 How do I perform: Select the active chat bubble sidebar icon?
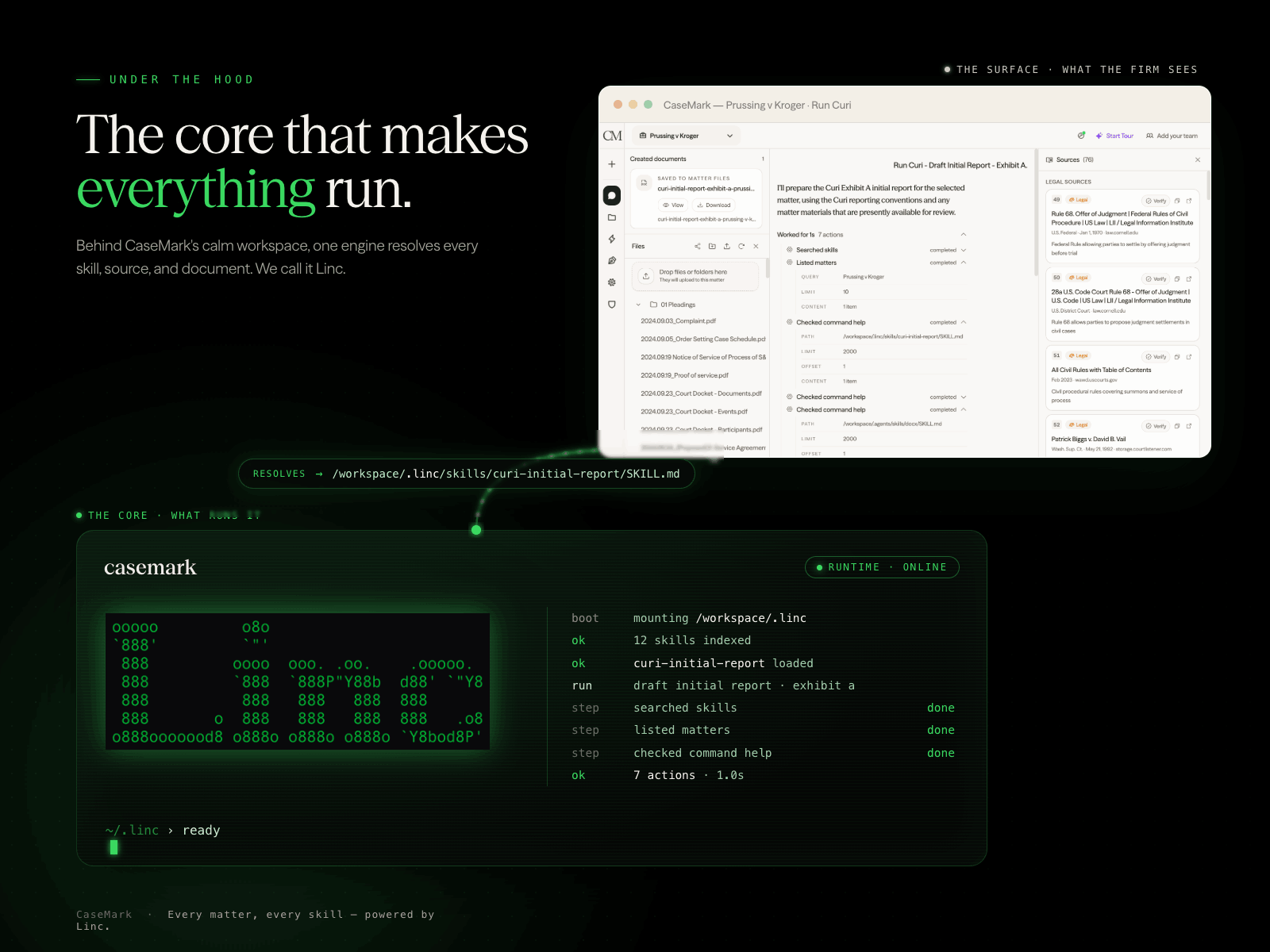(612, 195)
